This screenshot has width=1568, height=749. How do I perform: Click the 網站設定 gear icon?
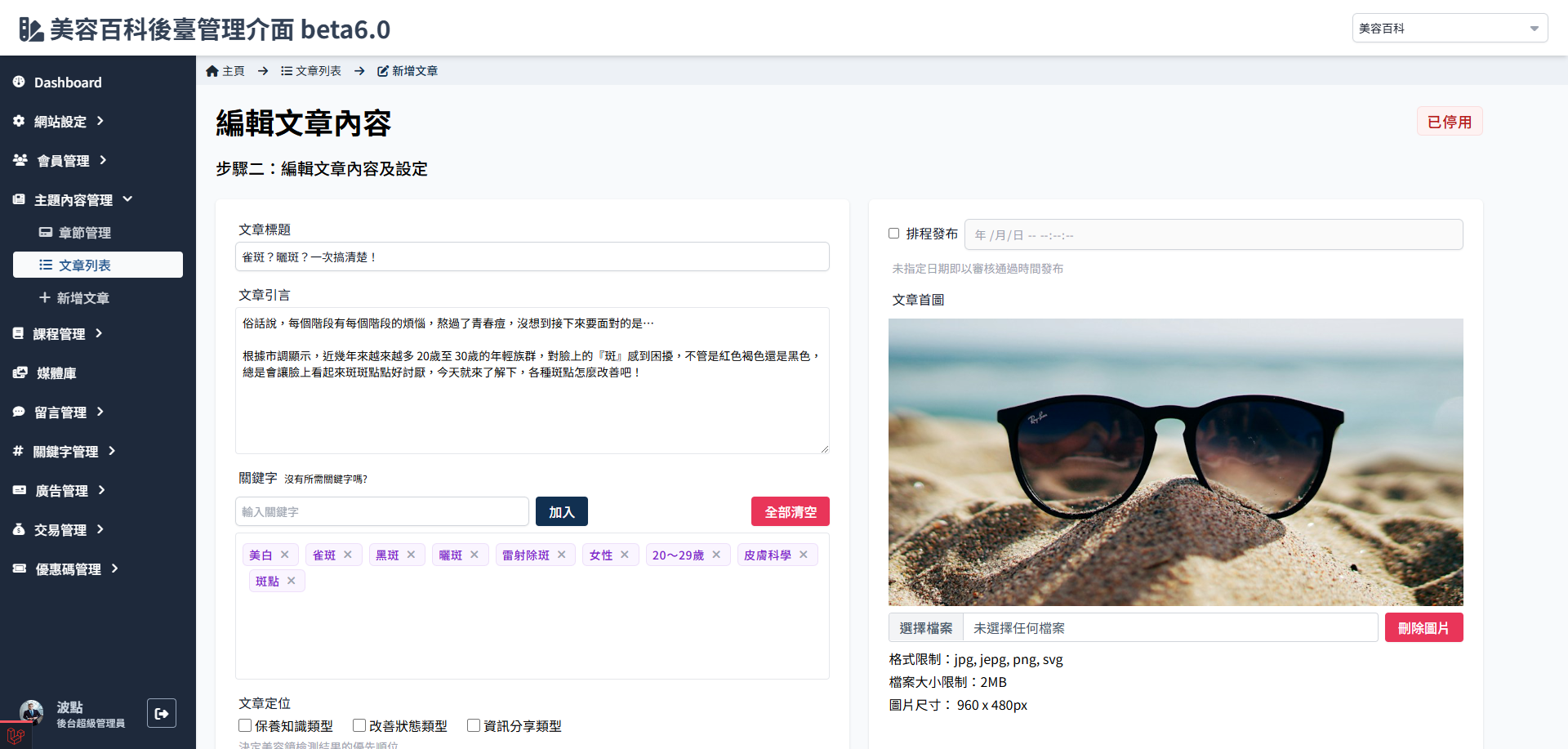pyautogui.click(x=19, y=121)
